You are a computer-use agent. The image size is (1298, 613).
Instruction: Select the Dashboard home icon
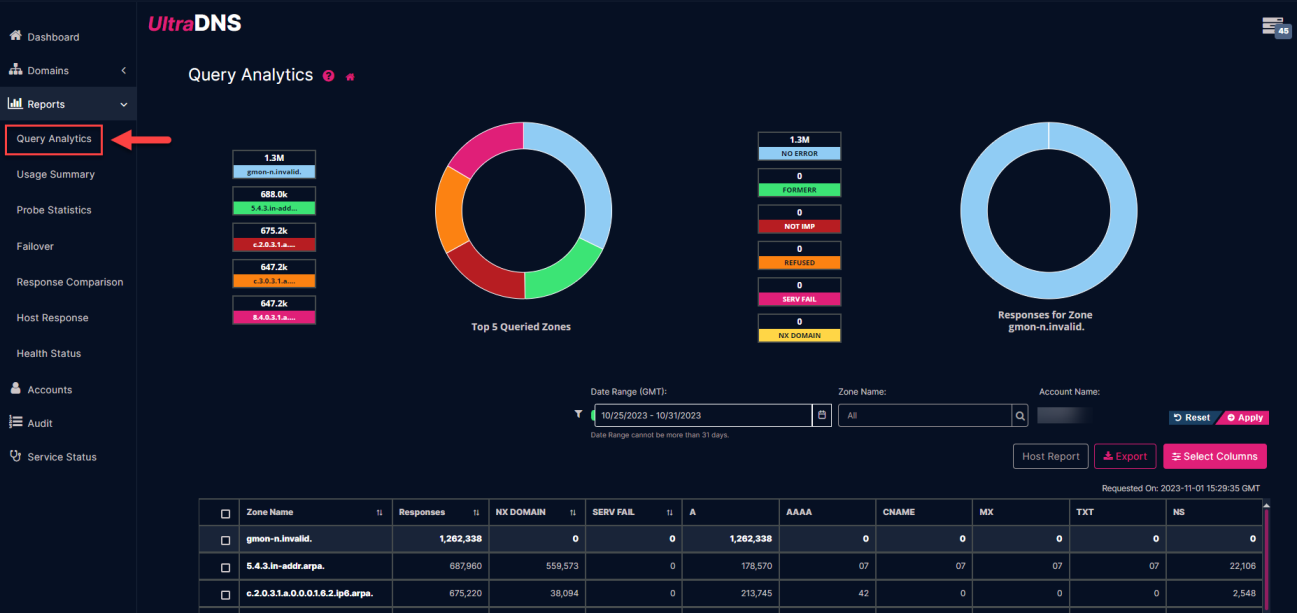pos(15,35)
